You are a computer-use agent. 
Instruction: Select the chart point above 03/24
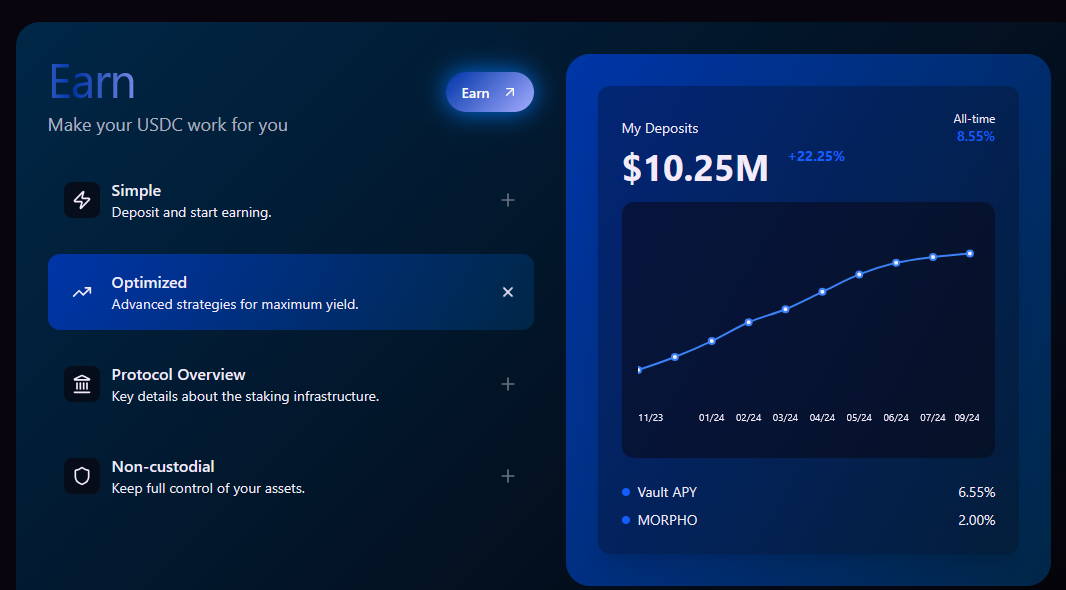785,309
